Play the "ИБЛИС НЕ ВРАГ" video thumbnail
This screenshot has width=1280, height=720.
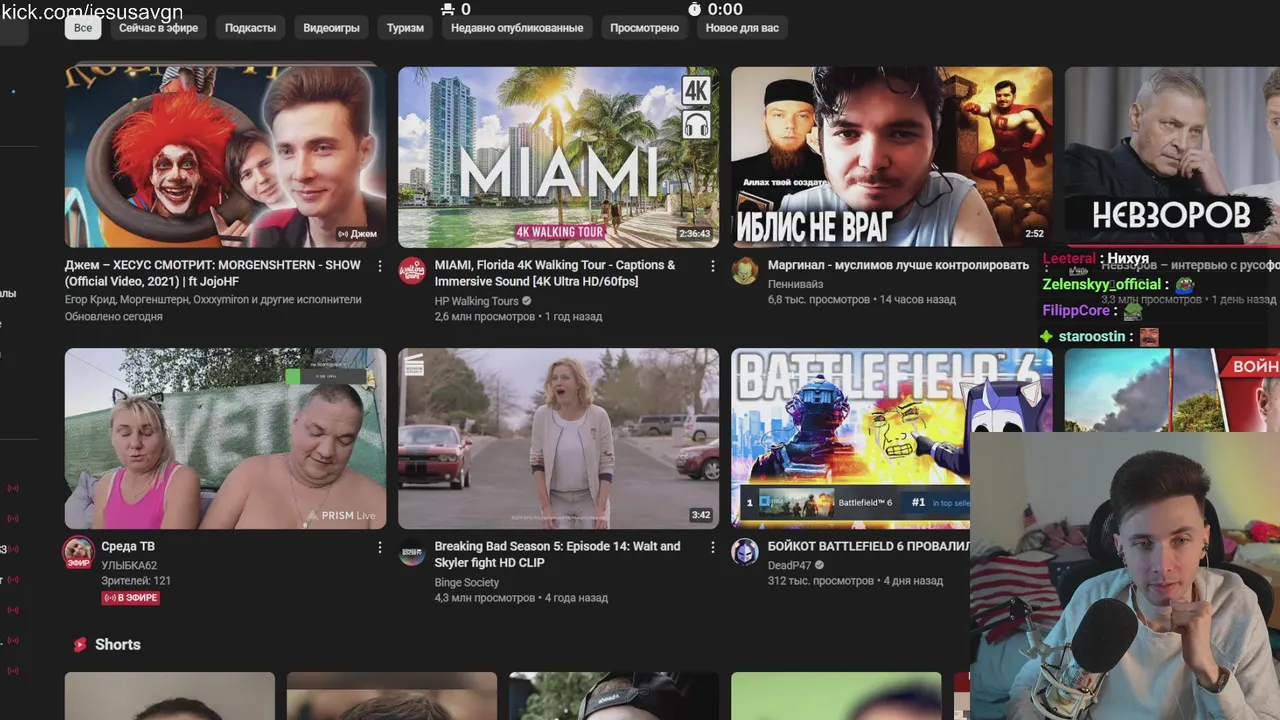pos(891,157)
